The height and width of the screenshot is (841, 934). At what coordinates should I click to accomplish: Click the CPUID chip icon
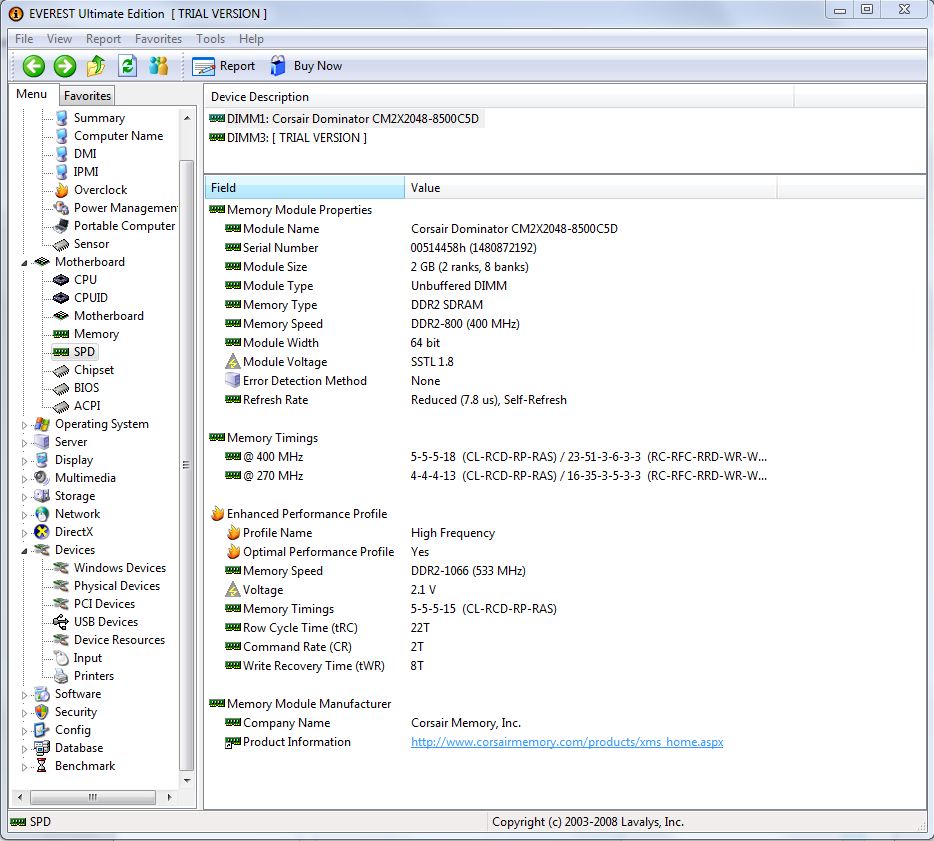coord(61,298)
